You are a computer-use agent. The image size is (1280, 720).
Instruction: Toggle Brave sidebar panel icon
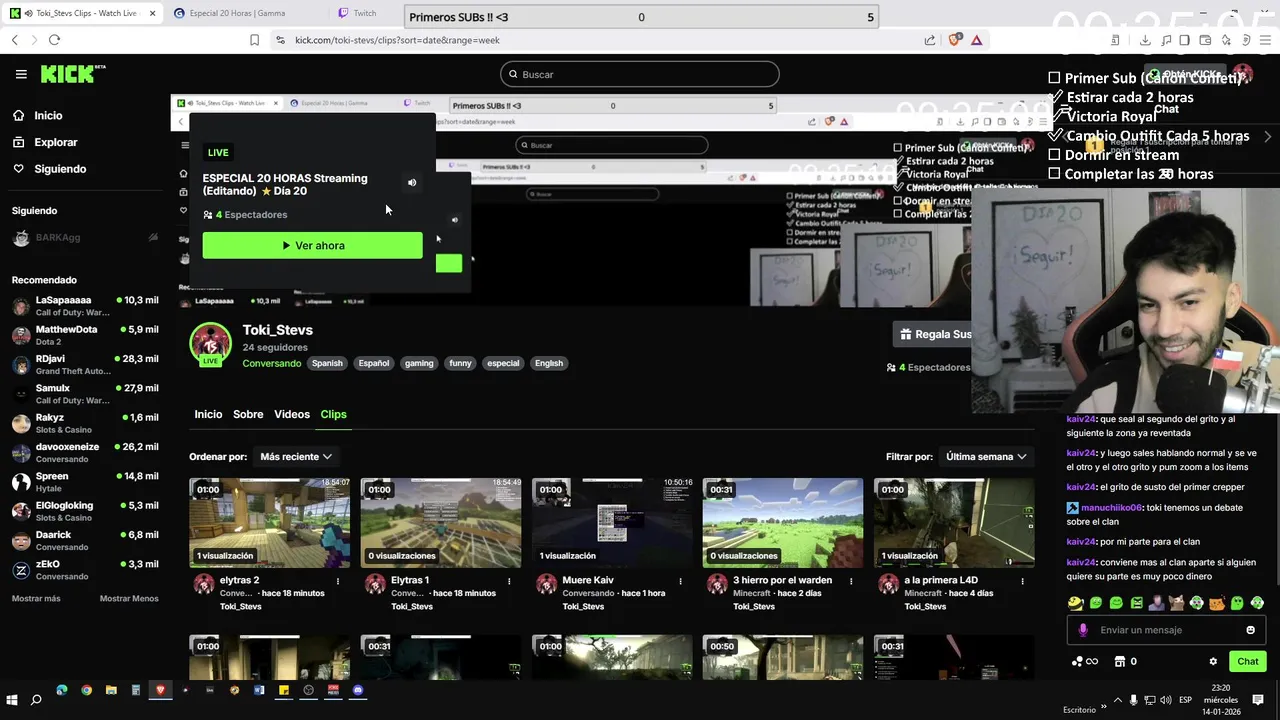pos(1185,40)
